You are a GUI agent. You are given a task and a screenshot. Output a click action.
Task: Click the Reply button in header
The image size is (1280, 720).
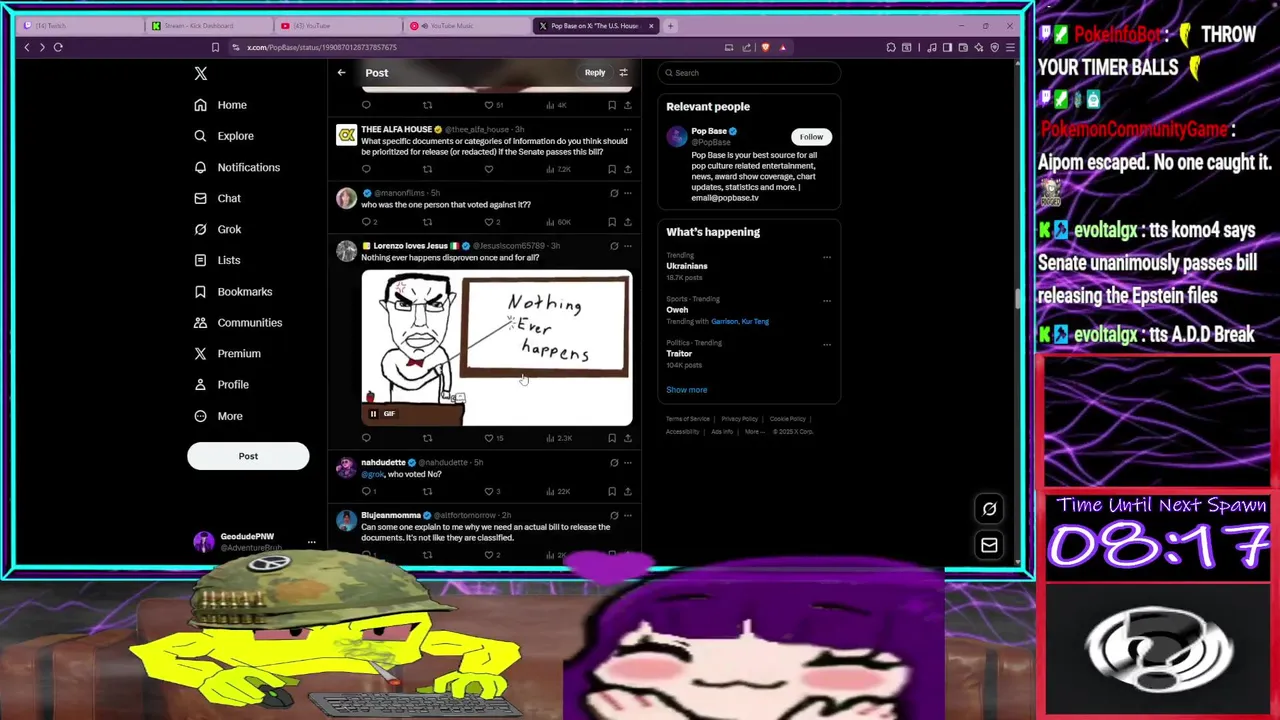click(595, 72)
